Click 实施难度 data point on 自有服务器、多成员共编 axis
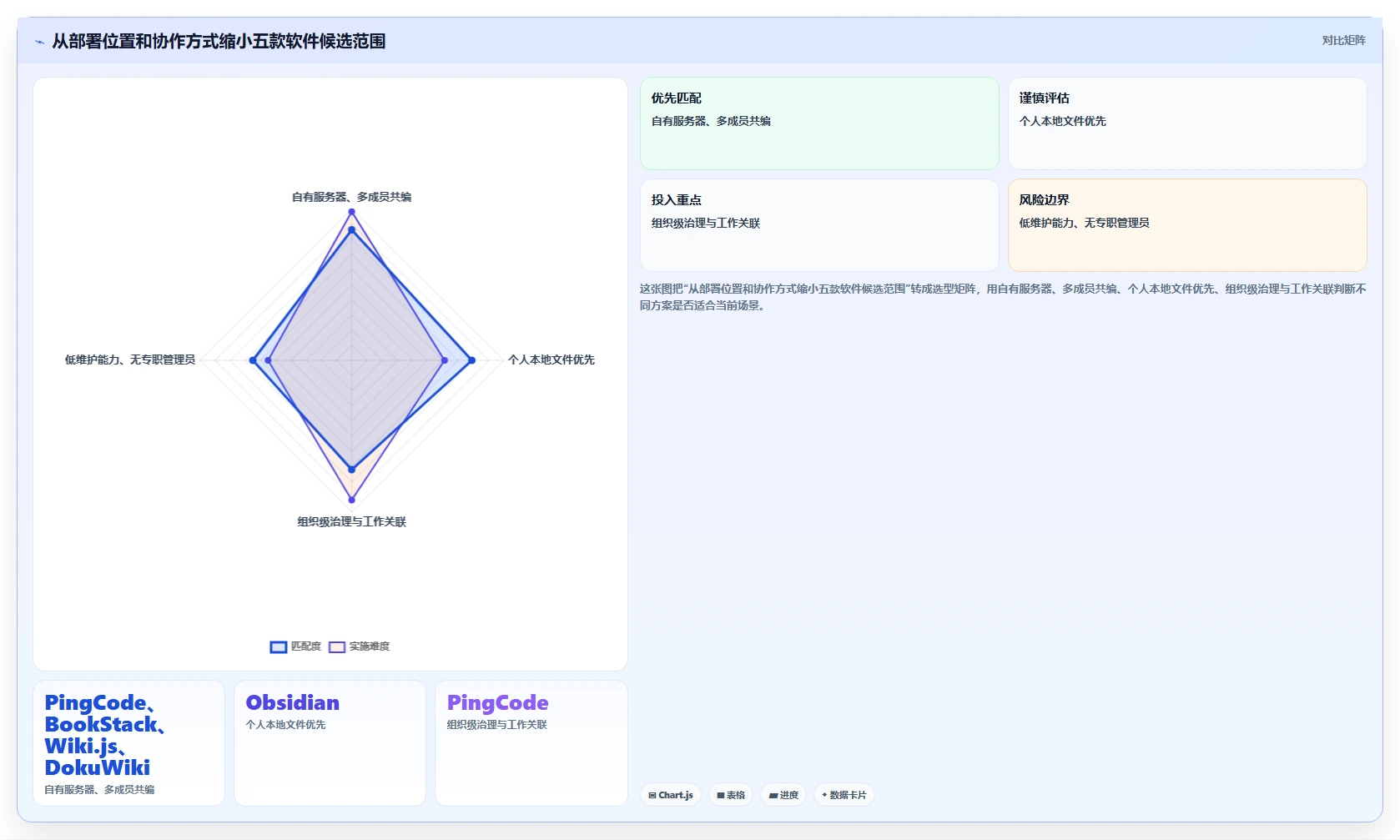The image size is (1400, 840). (x=351, y=212)
